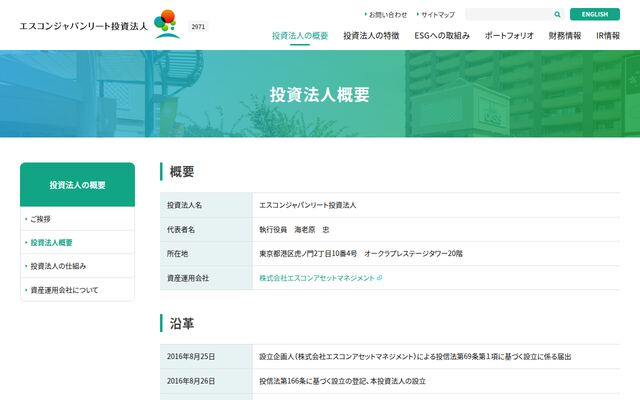The width and height of the screenshot is (640, 400).
Task: Go to お問い合わせ contact page
Action: pos(386,15)
